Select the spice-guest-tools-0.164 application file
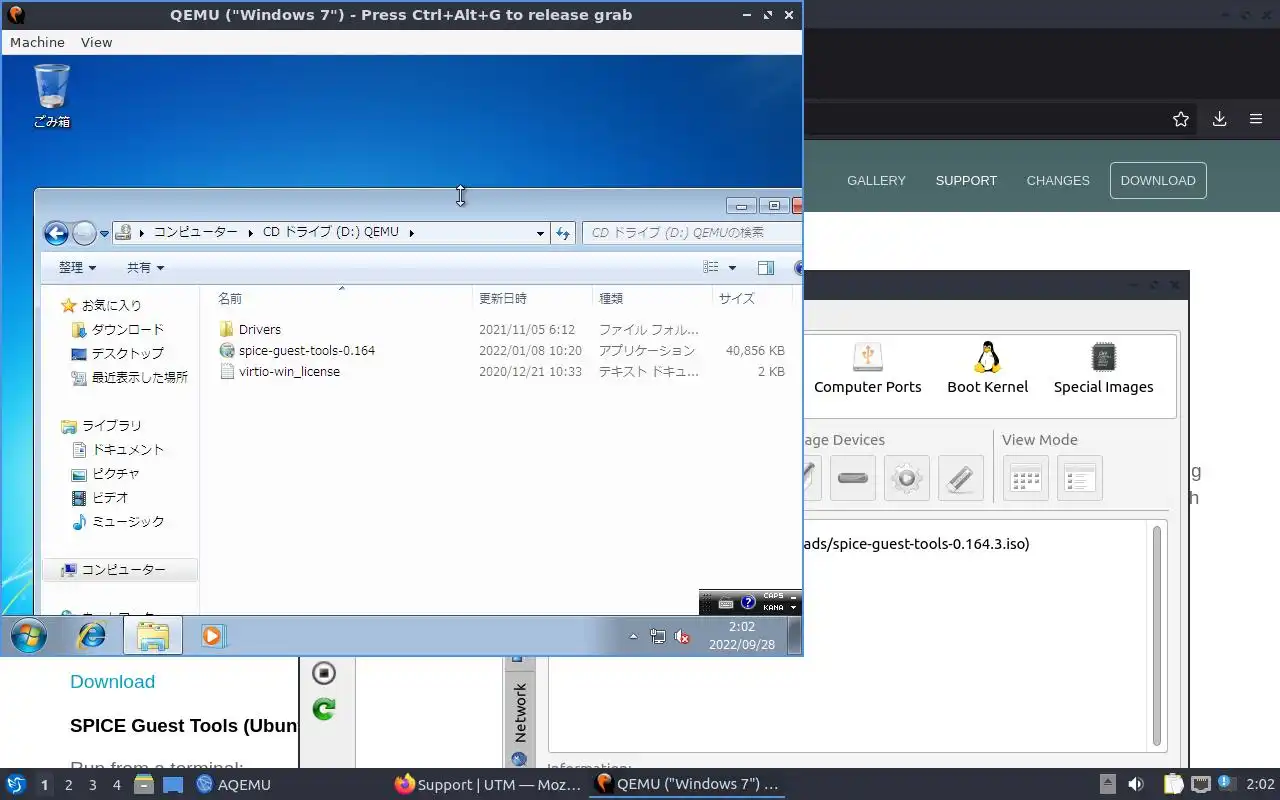 [x=307, y=350]
